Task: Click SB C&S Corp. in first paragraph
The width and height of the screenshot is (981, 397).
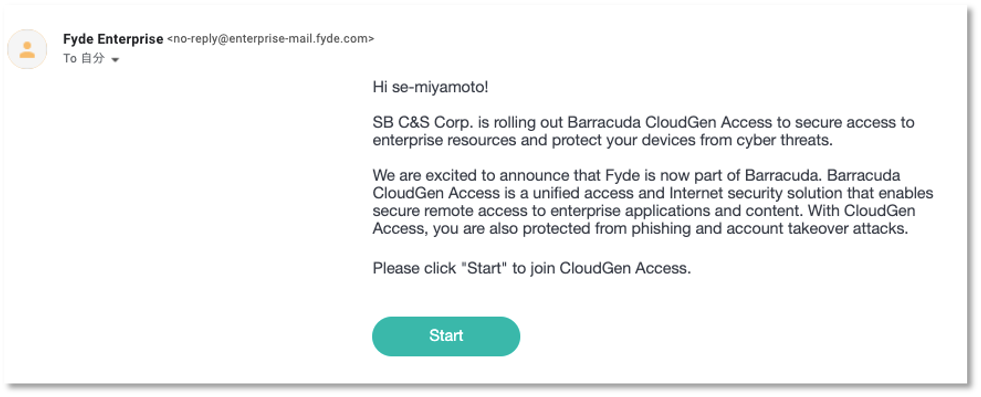Action: 413,122
